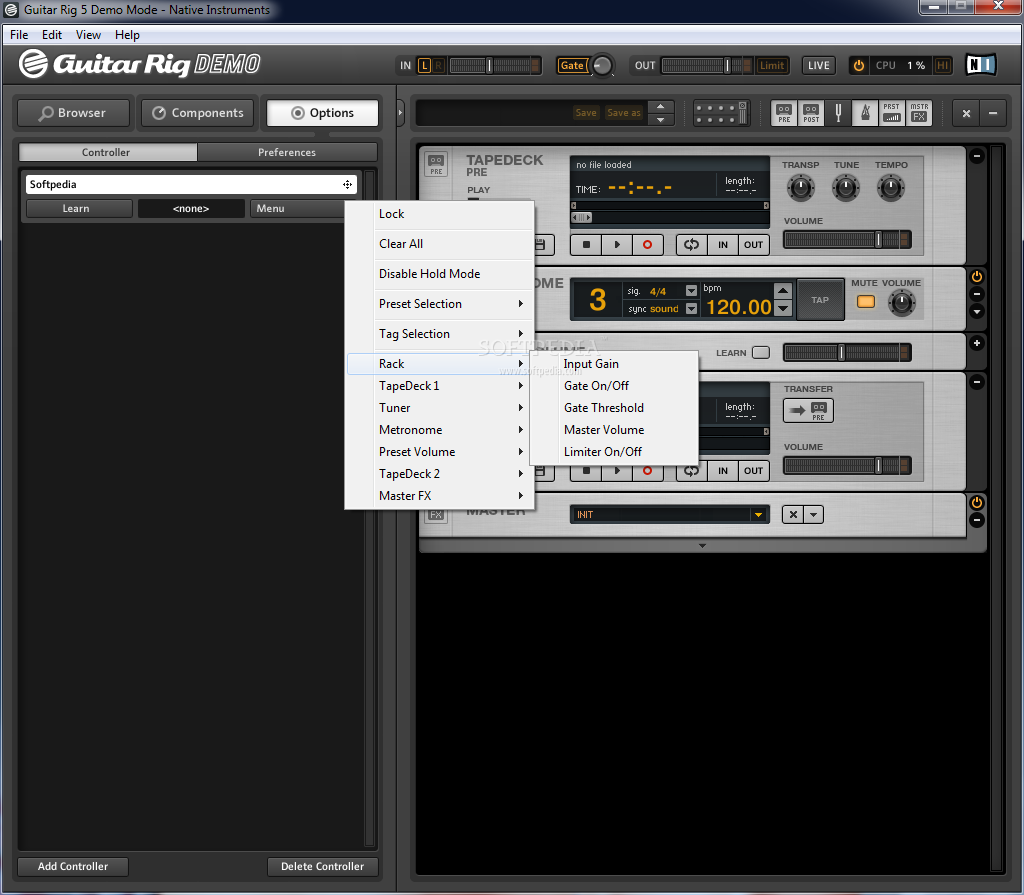Set loop OUT point on Tapedeck Pre

coord(753,245)
